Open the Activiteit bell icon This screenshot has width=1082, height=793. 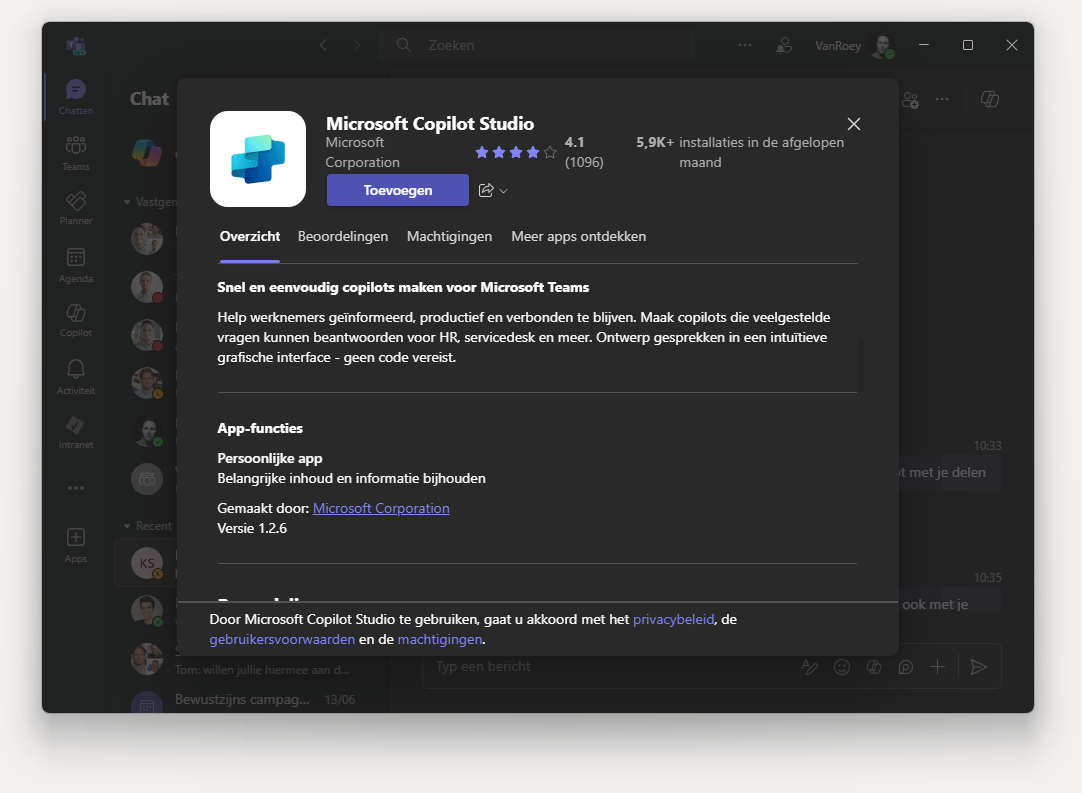click(x=76, y=377)
